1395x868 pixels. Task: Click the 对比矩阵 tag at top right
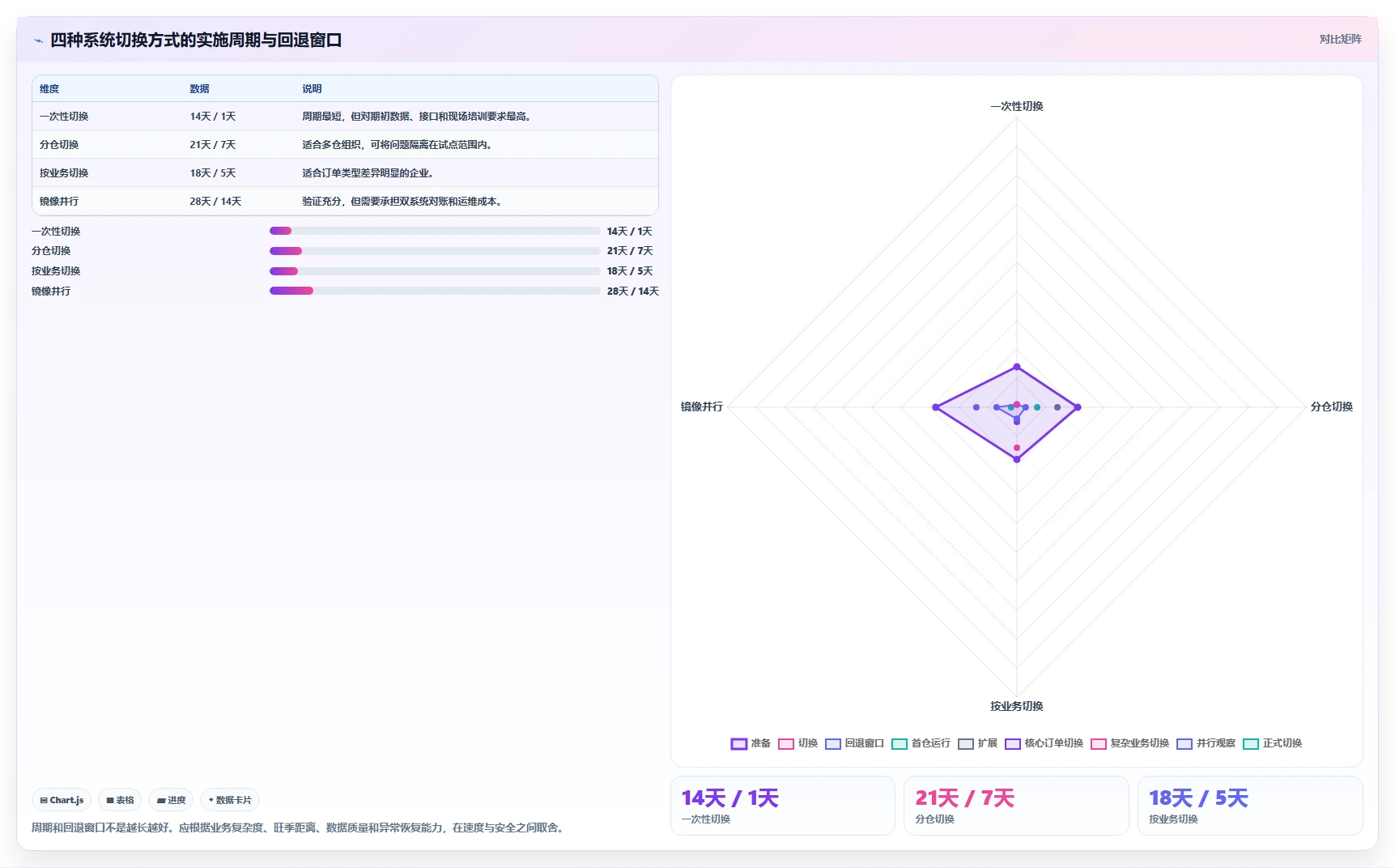1340,39
